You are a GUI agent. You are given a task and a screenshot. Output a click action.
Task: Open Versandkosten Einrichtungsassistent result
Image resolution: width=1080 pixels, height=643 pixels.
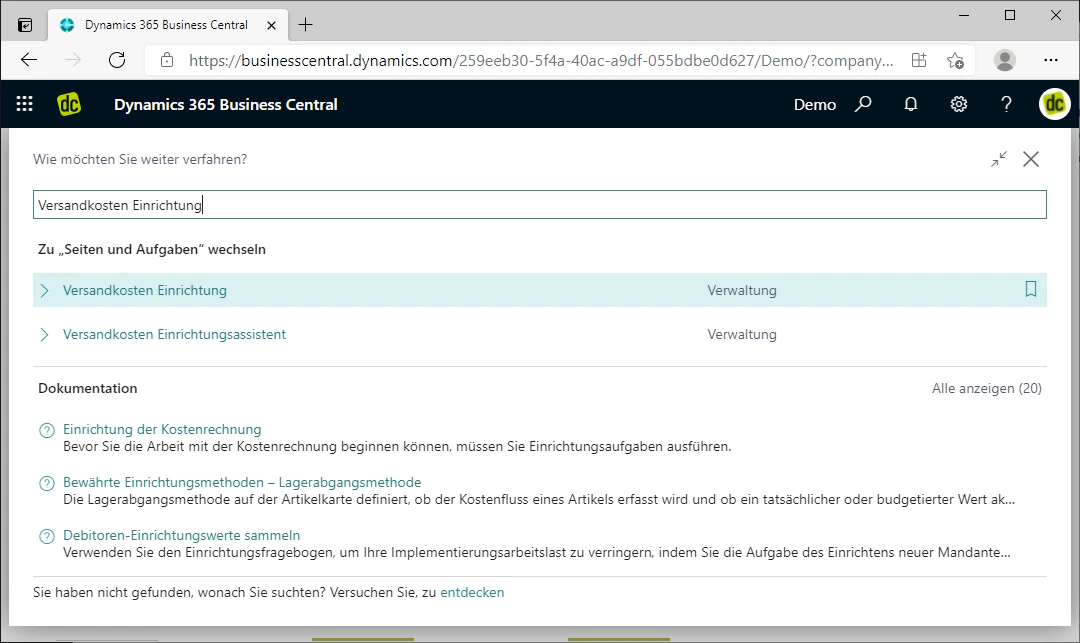tap(174, 335)
